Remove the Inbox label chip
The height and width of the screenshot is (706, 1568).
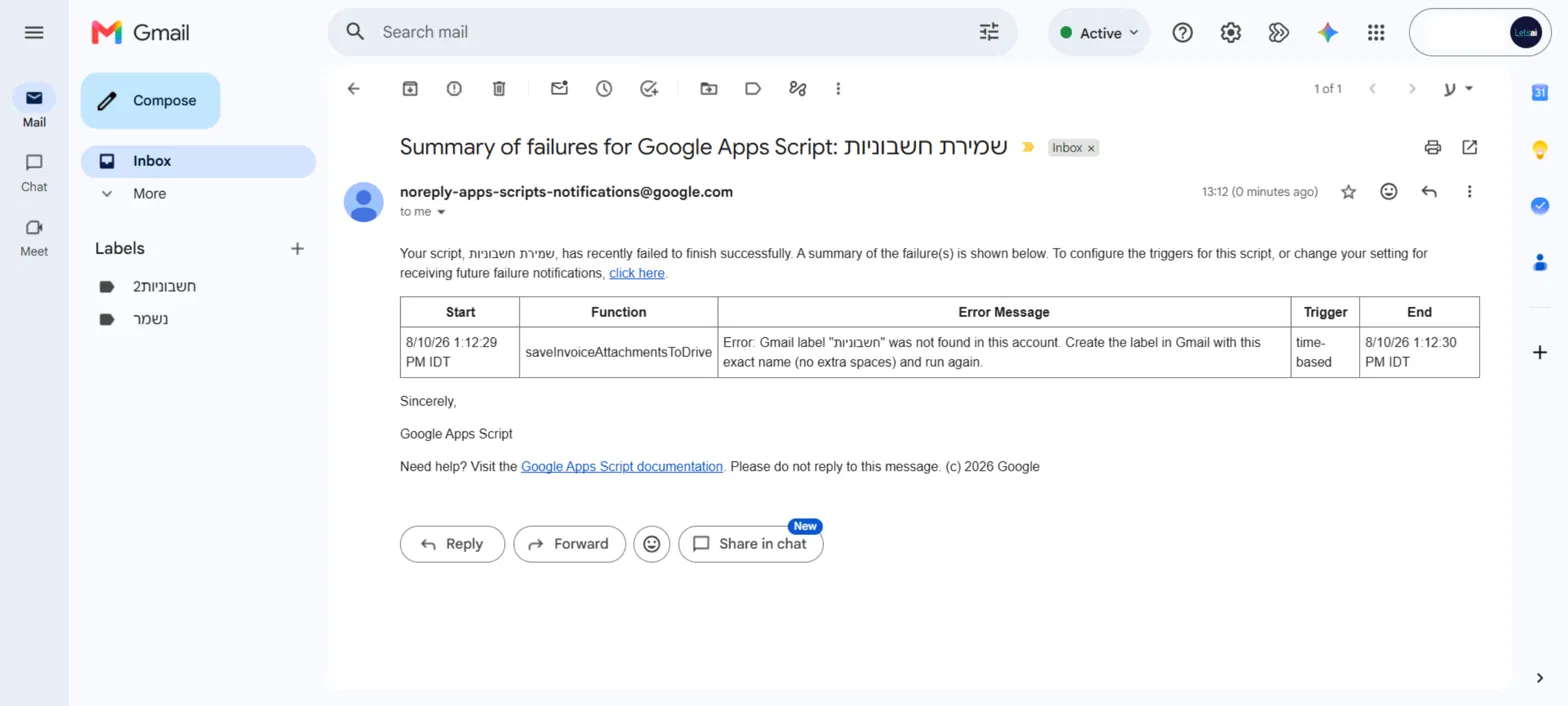tap(1091, 148)
